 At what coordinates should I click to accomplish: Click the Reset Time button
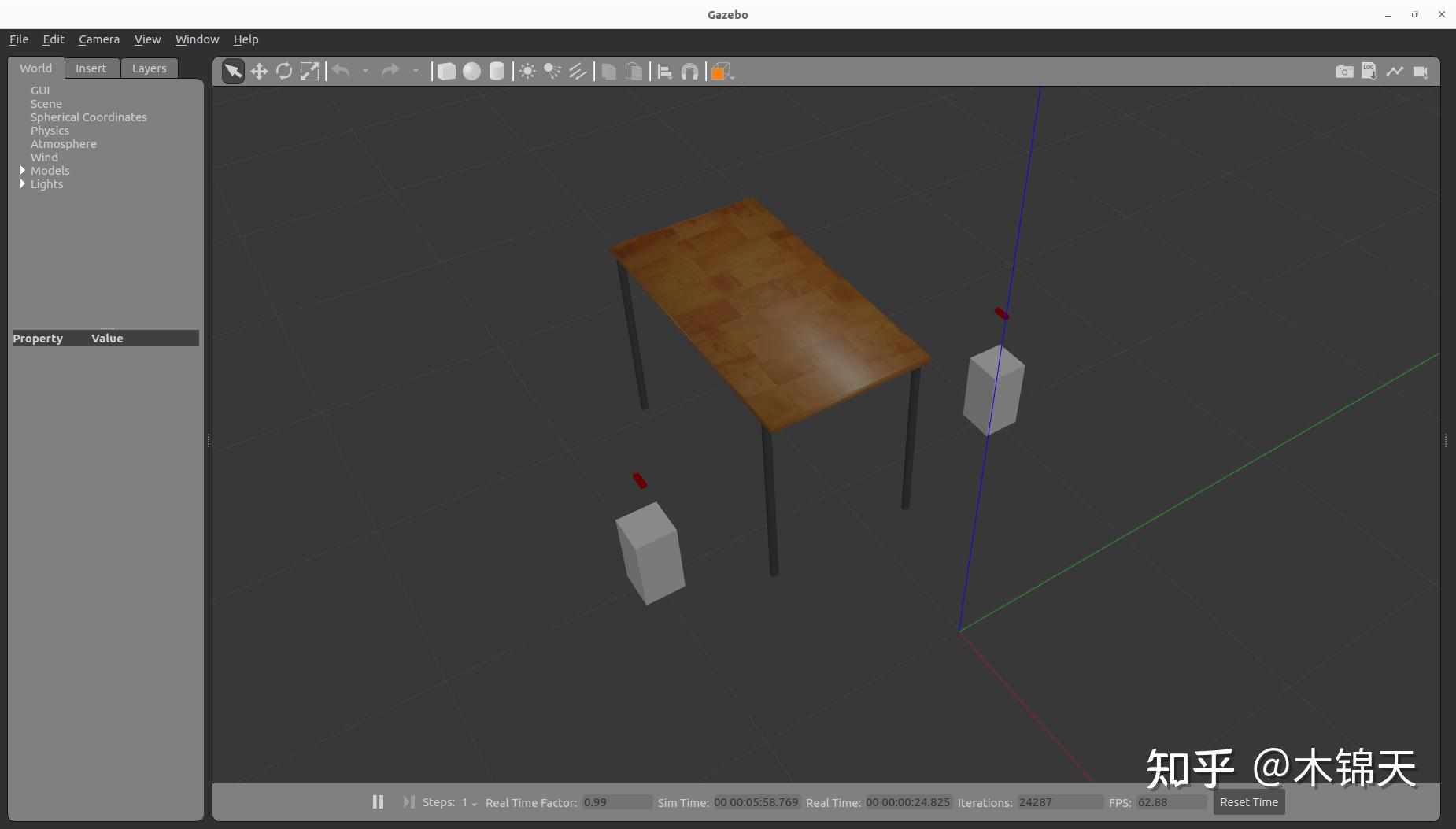[1248, 801]
